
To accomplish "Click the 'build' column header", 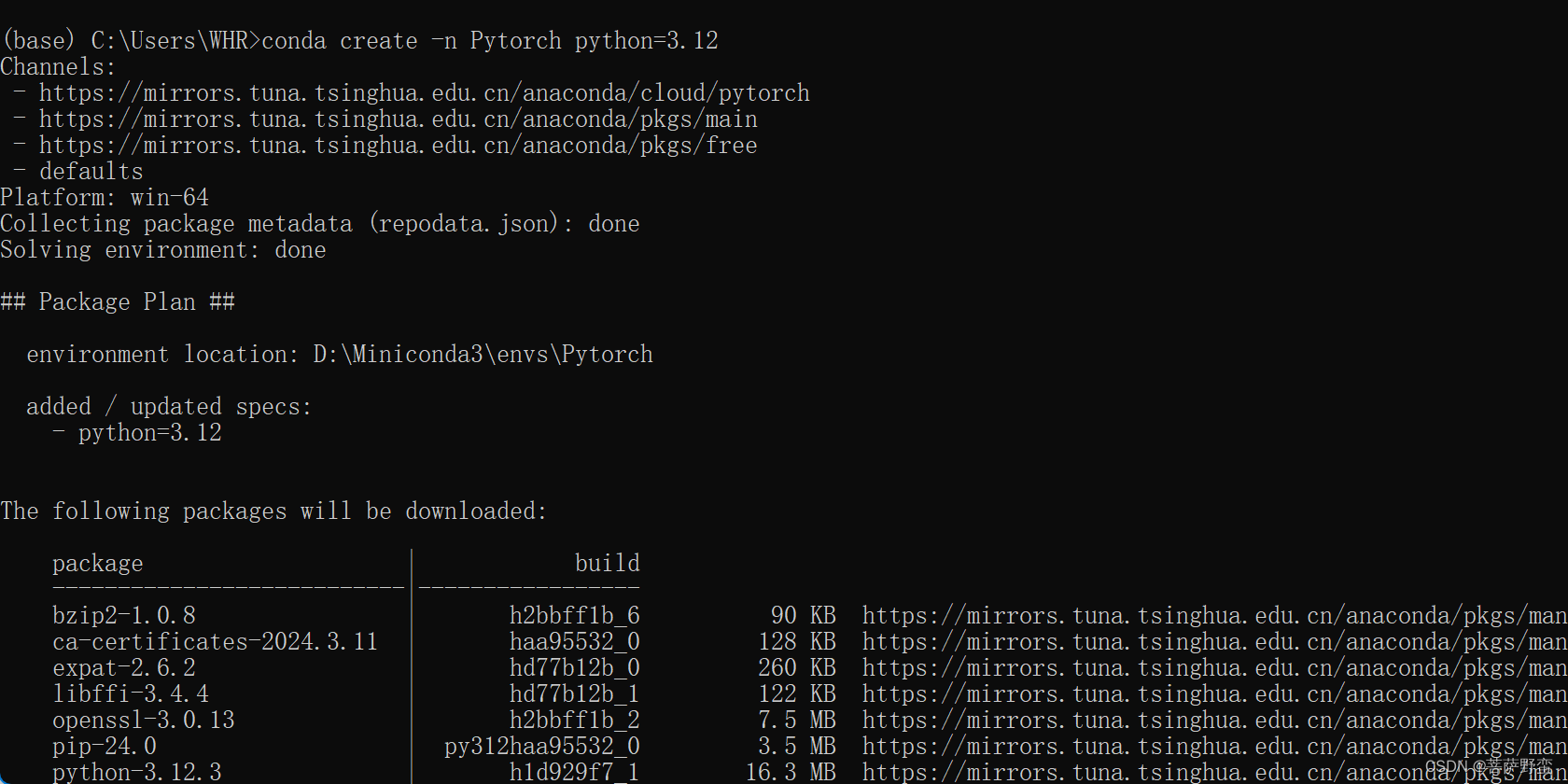I will tap(608, 564).
